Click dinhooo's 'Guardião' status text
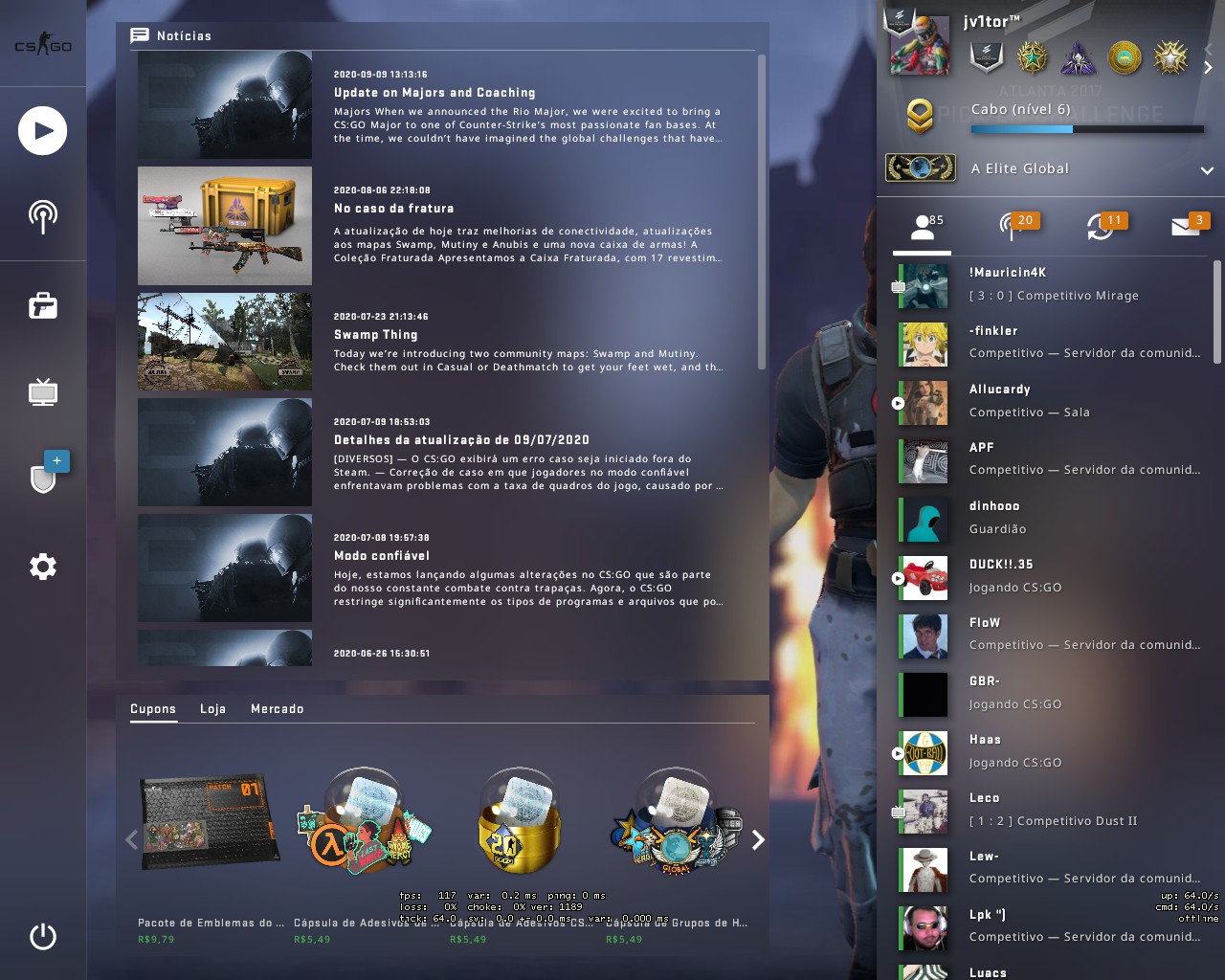 [997, 529]
